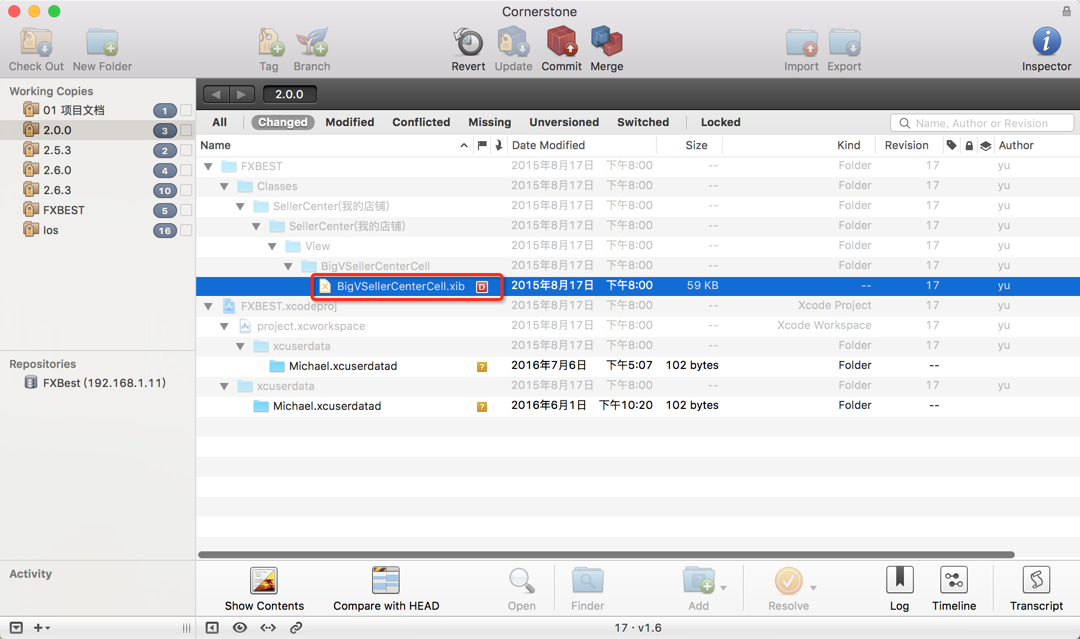Select BigVSellerCenterCell.xib file row

click(x=638, y=286)
